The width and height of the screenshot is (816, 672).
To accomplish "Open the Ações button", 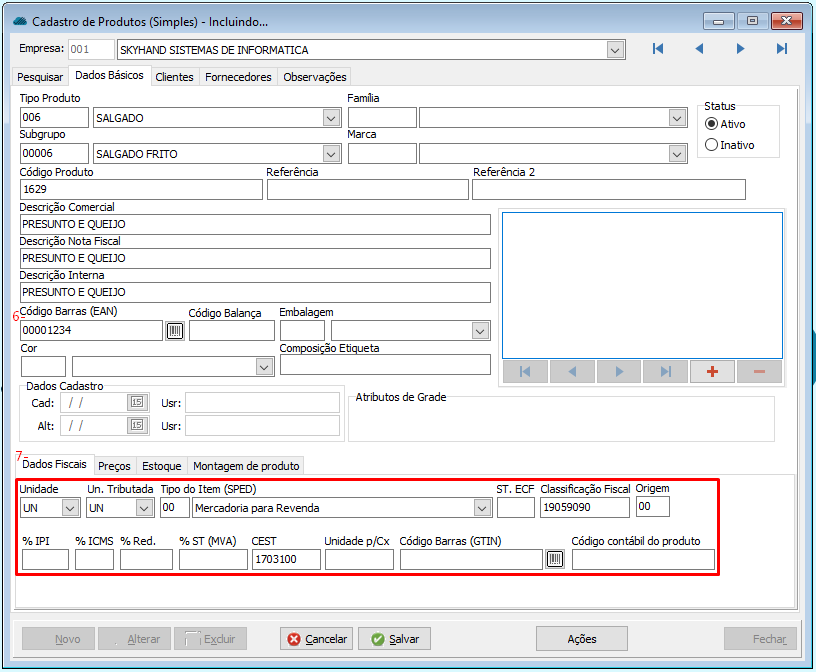I will coord(582,639).
